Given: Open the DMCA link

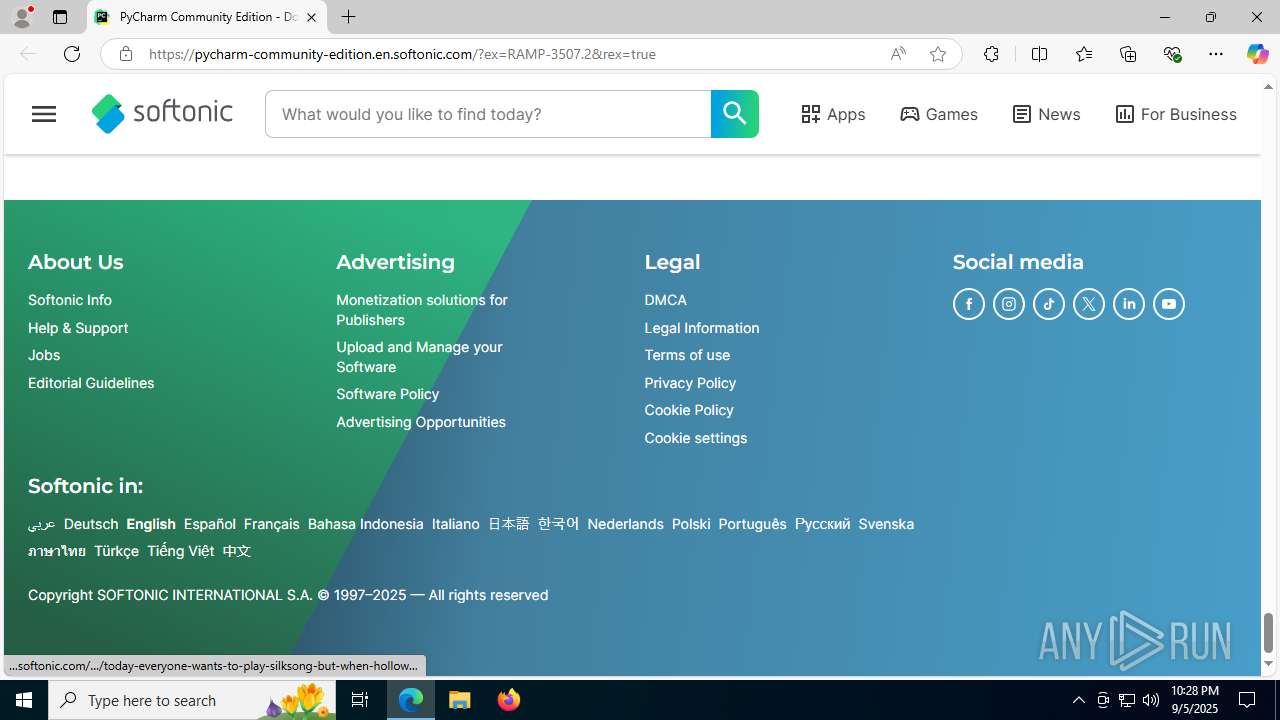Looking at the screenshot, I should pyautogui.click(x=666, y=300).
